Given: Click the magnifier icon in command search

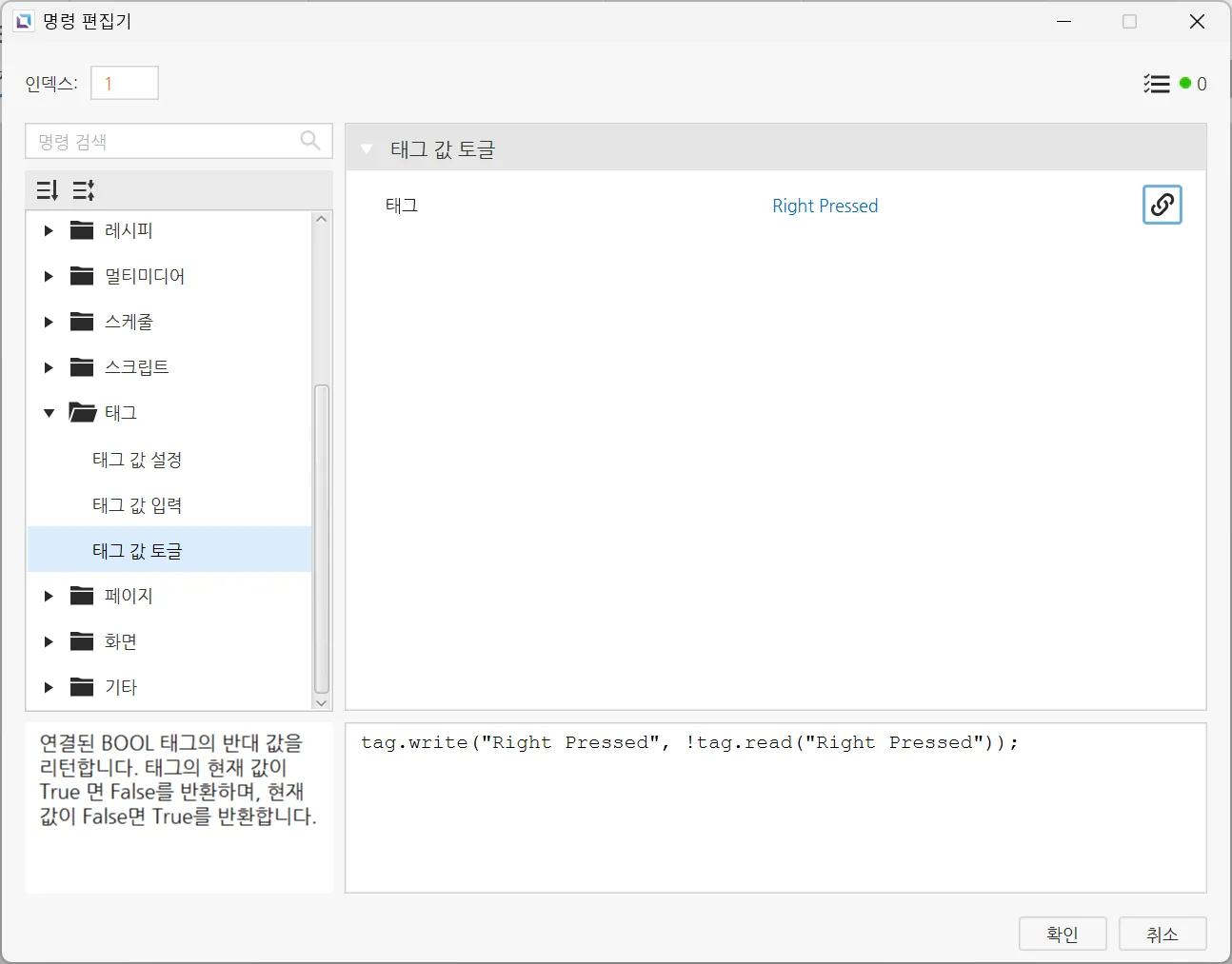Looking at the screenshot, I should (x=310, y=141).
